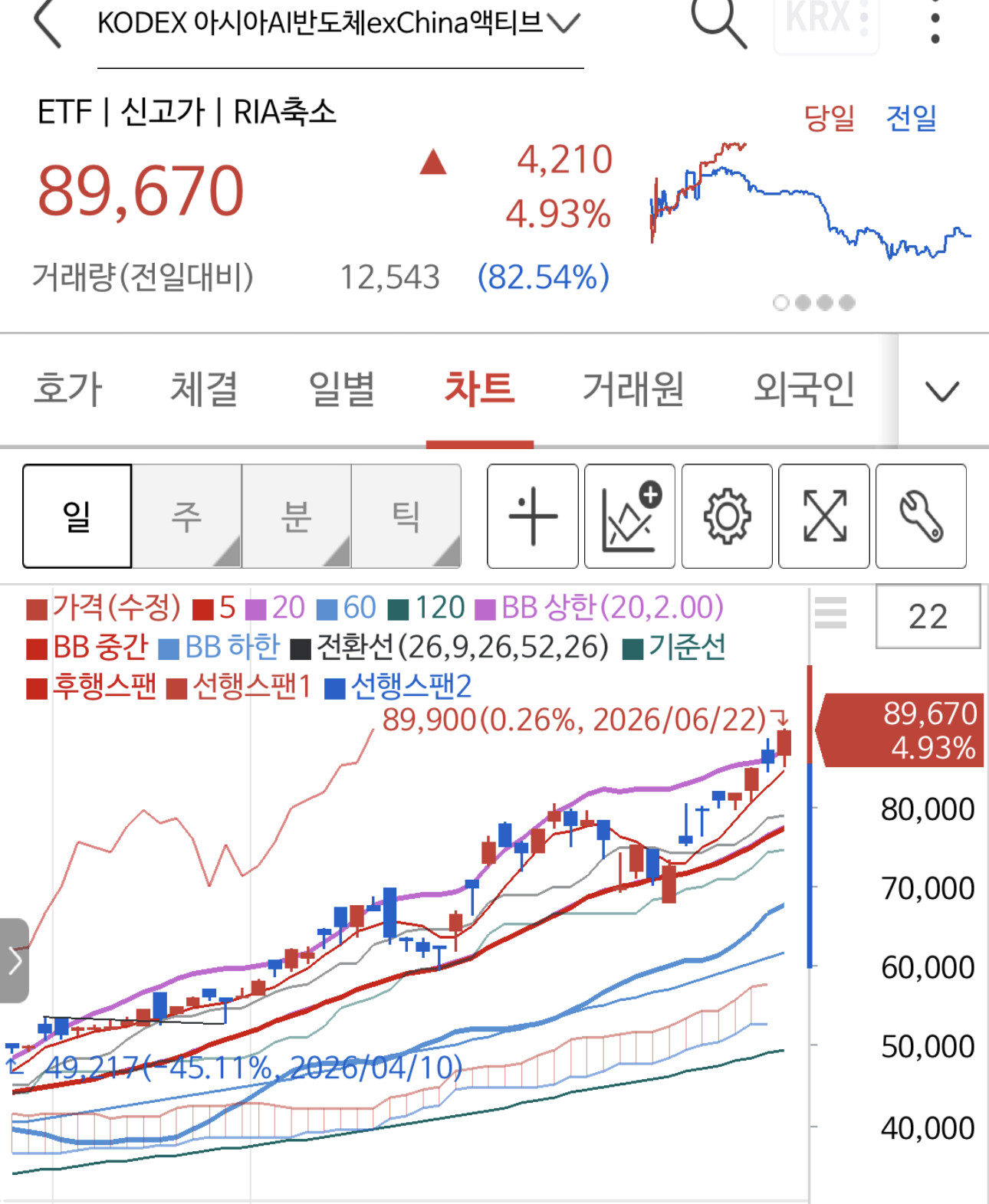Expand more tabs with the chevron
The width and height of the screenshot is (989, 1204).
click(942, 392)
